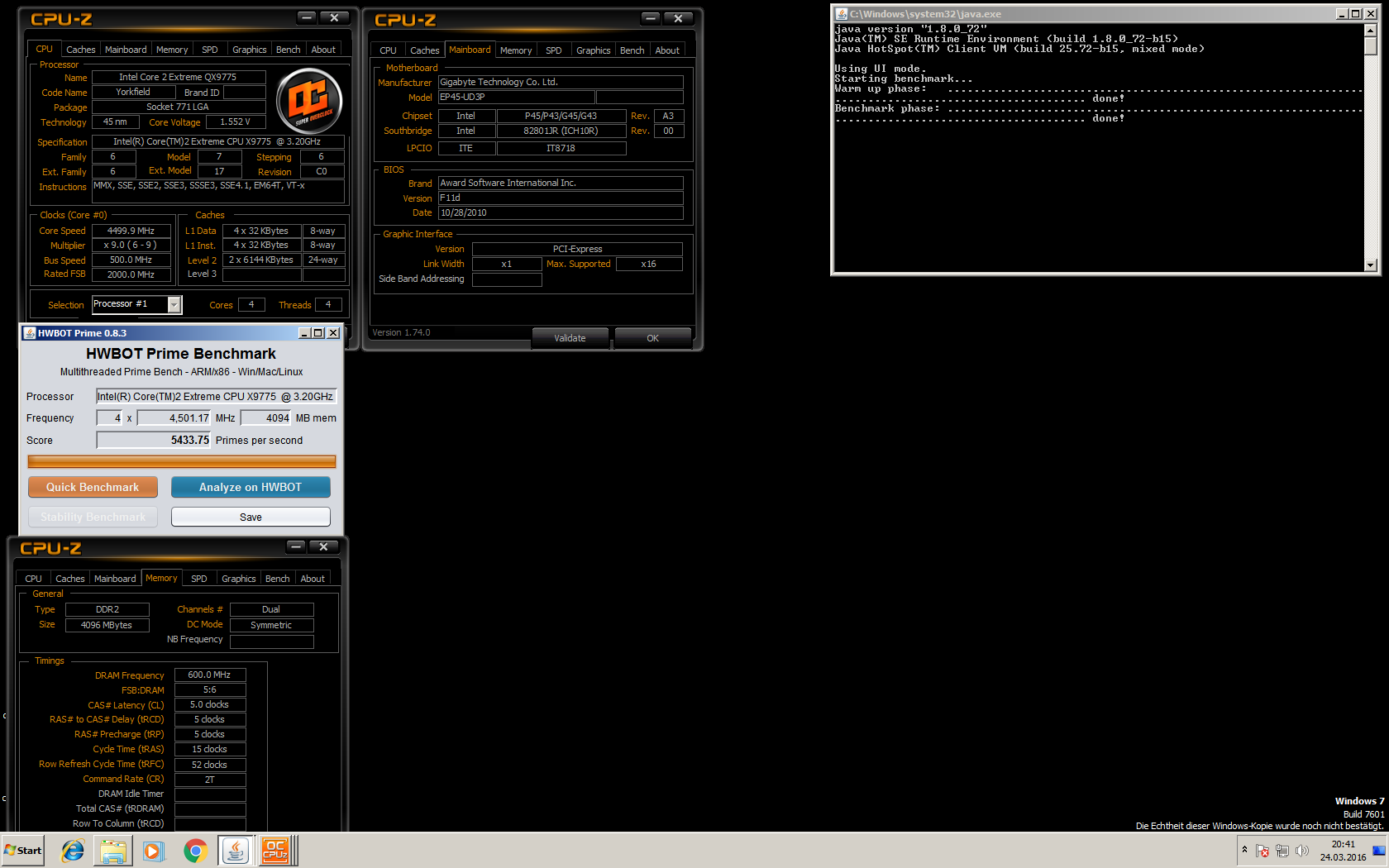Save the HWBOT Prime result
Image resolution: width=1389 pixels, height=868 pixels.
251,517
